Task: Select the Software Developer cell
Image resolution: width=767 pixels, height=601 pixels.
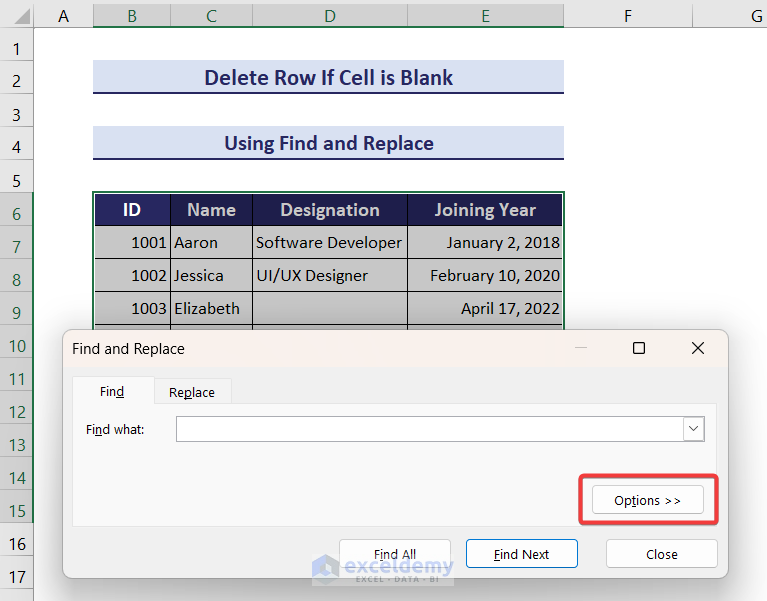Action: click(330, 242)
